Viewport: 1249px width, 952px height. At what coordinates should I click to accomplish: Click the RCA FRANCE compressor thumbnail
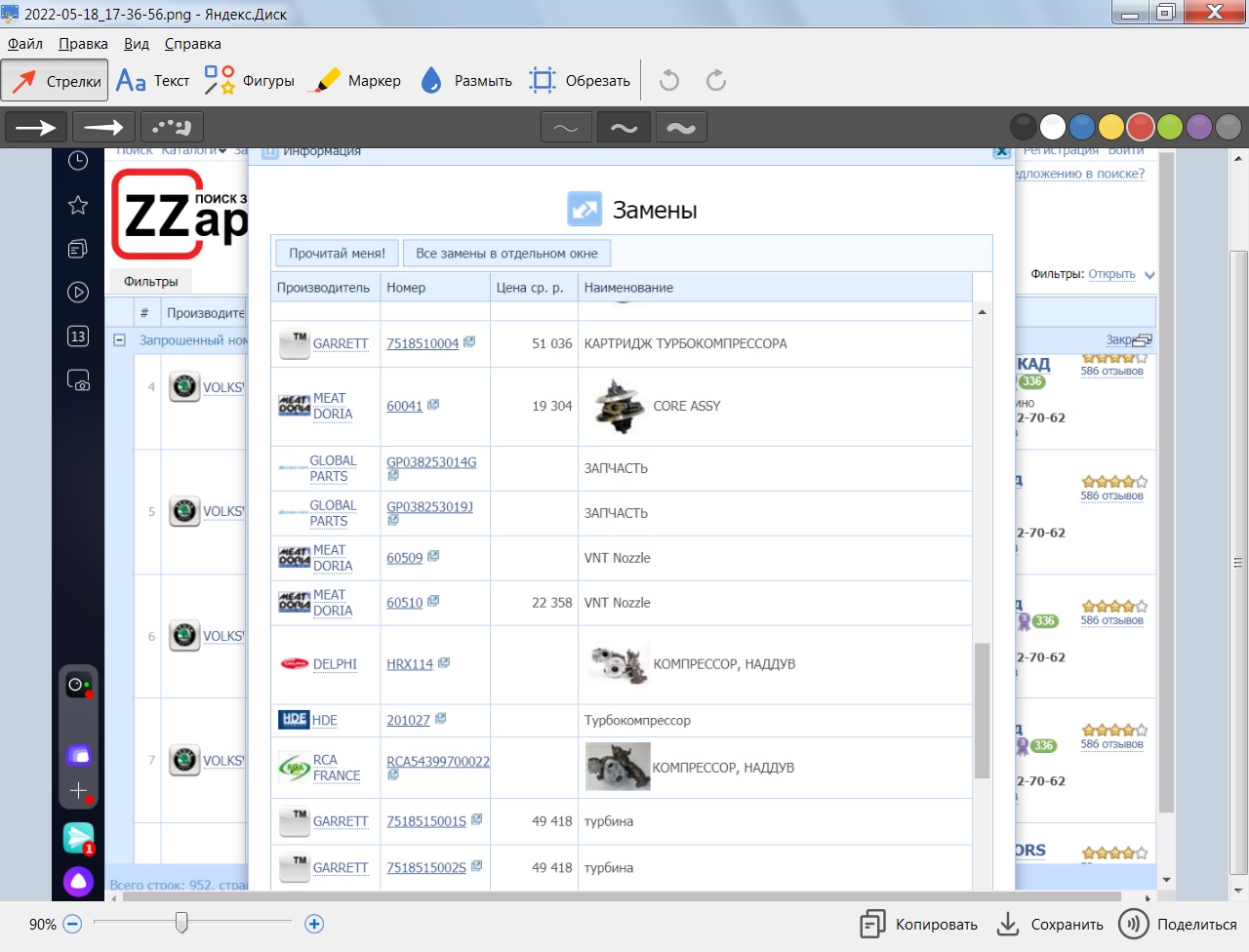coord(618,767)
